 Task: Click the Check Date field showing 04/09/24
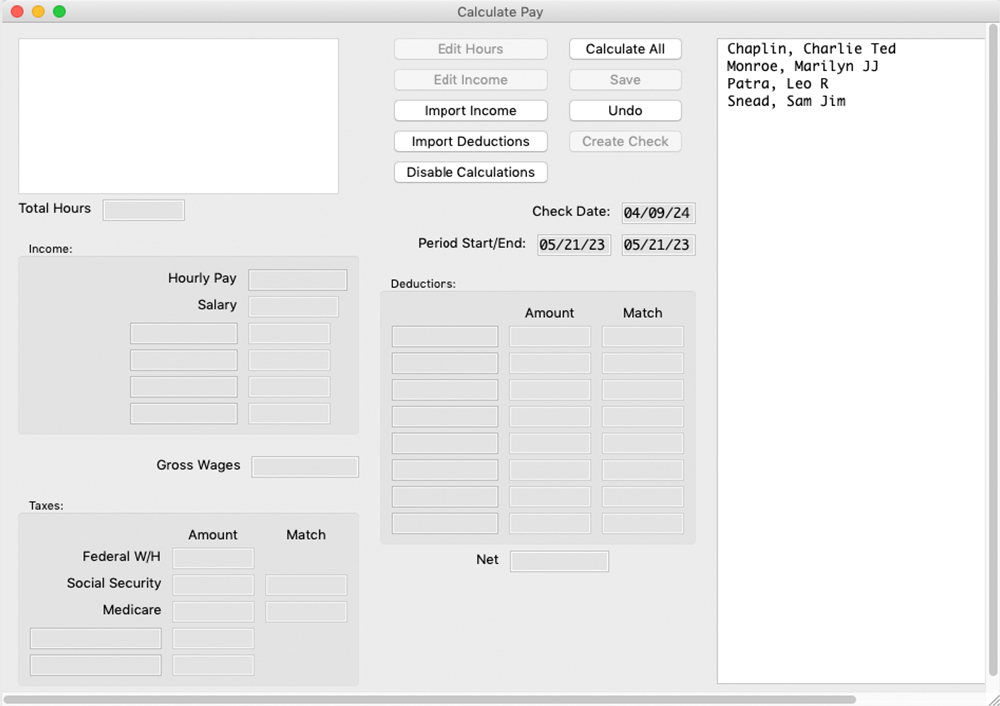tap(657, 212)
